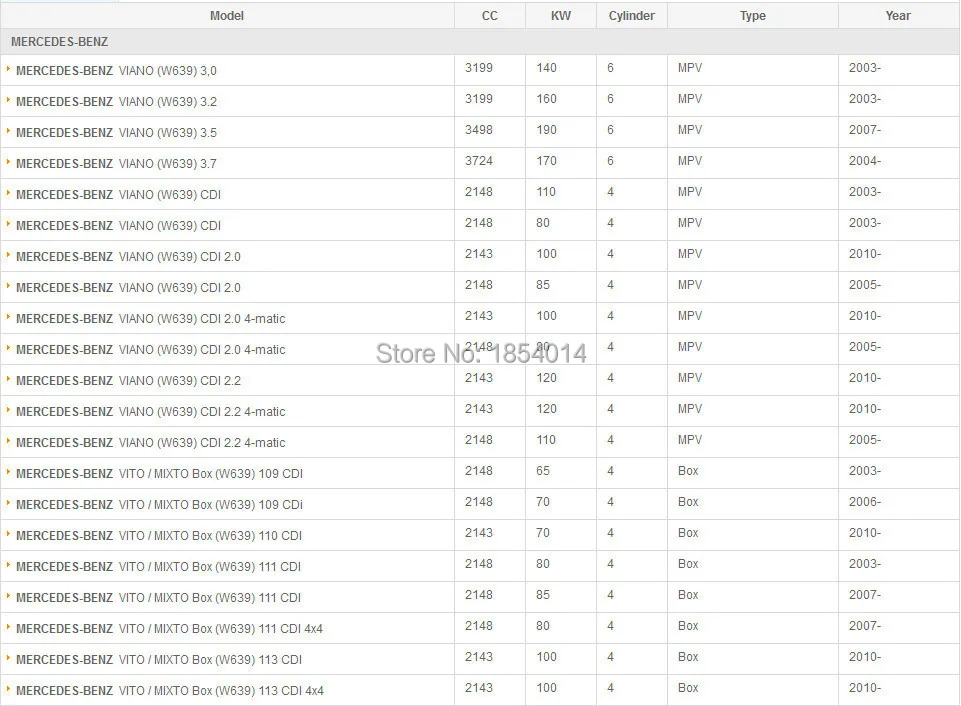
Task: Open the VITO / MIXTO Box (W639) 110 CDI link
Action: click(x=159, y=536)
